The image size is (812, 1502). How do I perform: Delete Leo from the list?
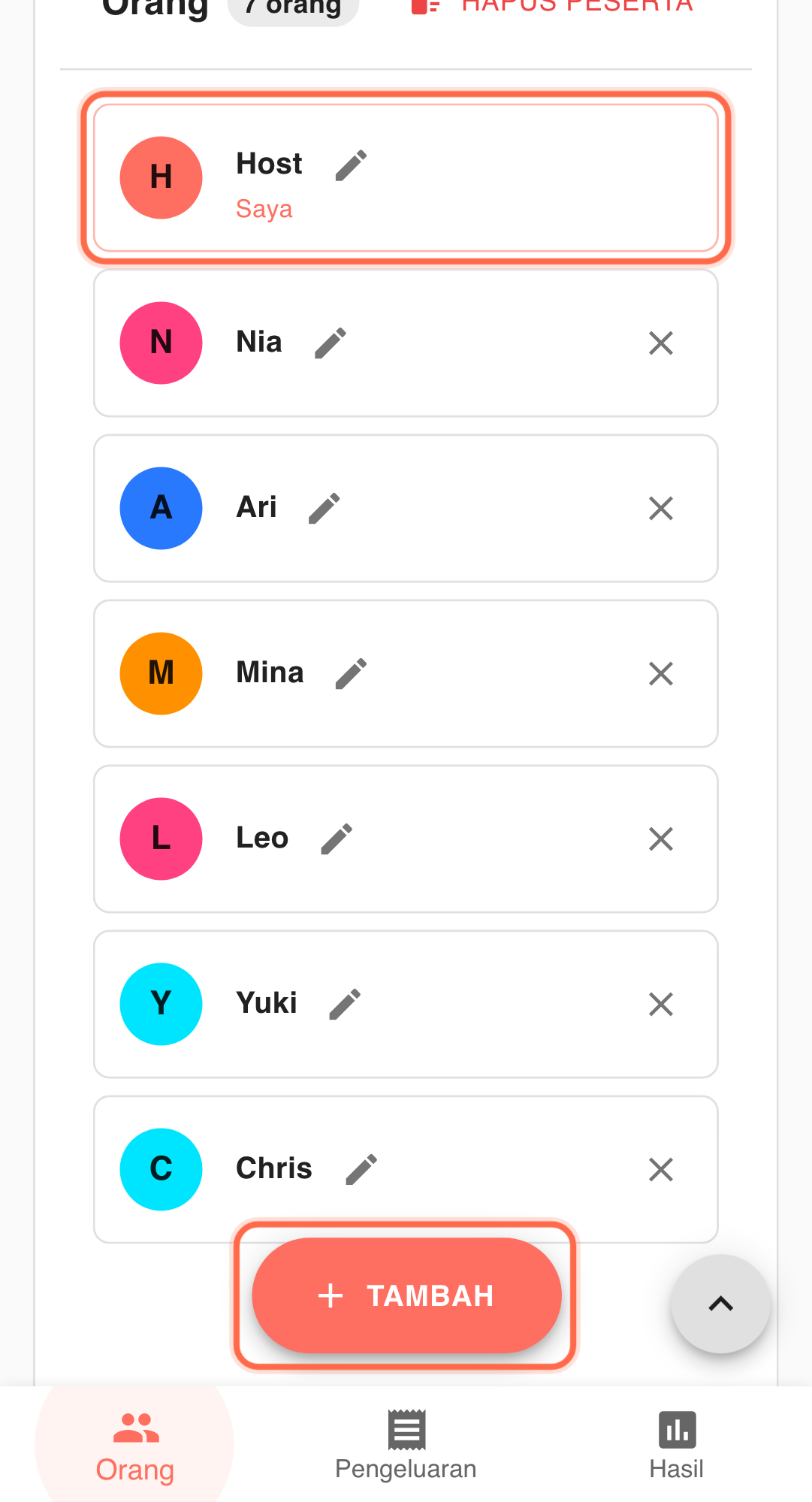tap(661, 839)
